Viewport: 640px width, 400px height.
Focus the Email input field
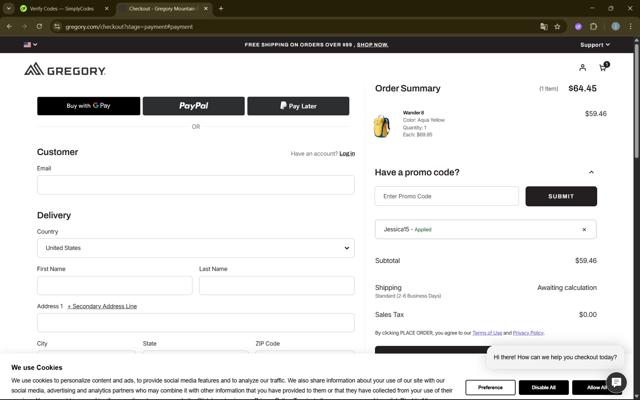click(x=196, y=185)
